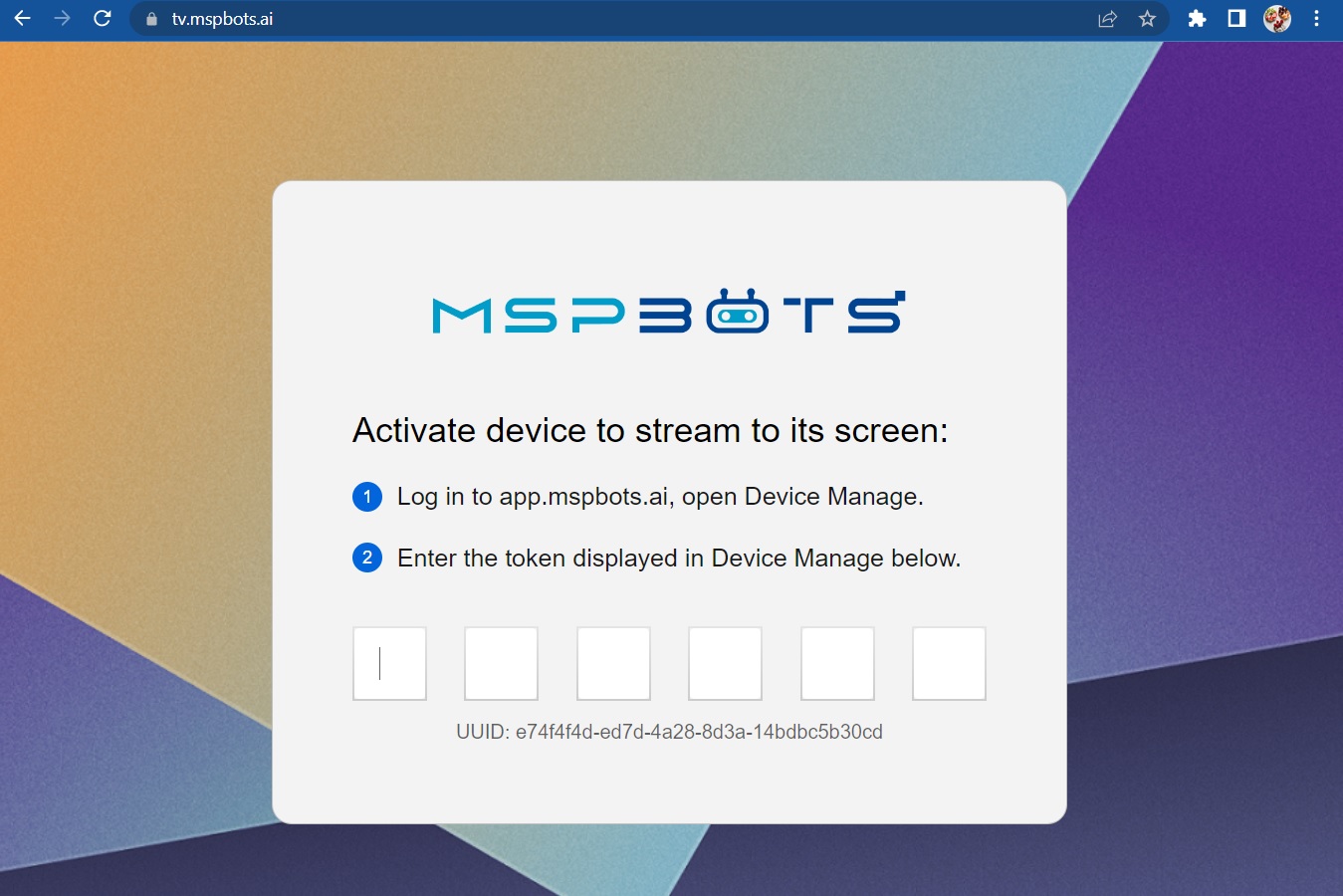Click the share icon in the toolbar
This screenshot has height=896, width=1343.
pyautogui.click(x=1107, y=18)
